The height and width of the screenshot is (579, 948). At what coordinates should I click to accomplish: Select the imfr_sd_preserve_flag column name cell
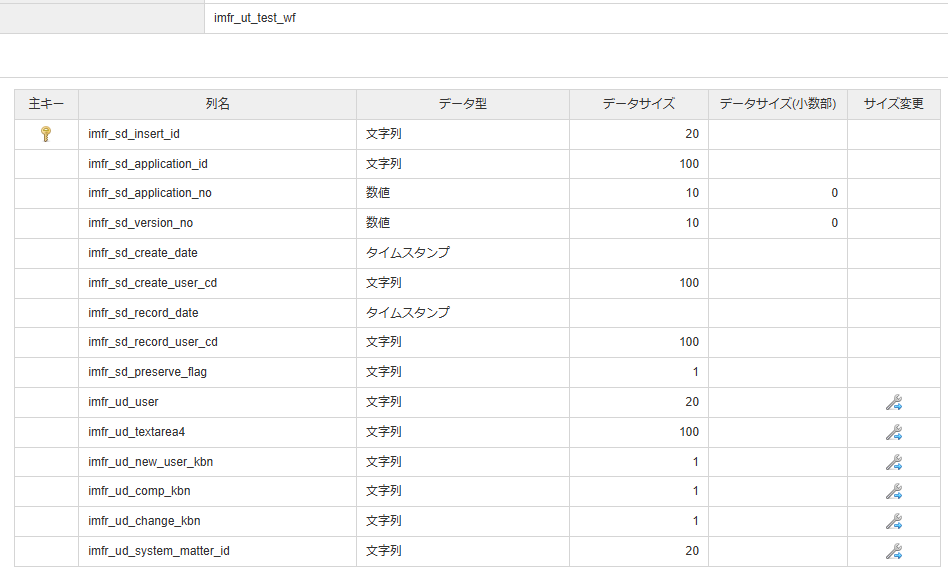(x=147, y=372)
